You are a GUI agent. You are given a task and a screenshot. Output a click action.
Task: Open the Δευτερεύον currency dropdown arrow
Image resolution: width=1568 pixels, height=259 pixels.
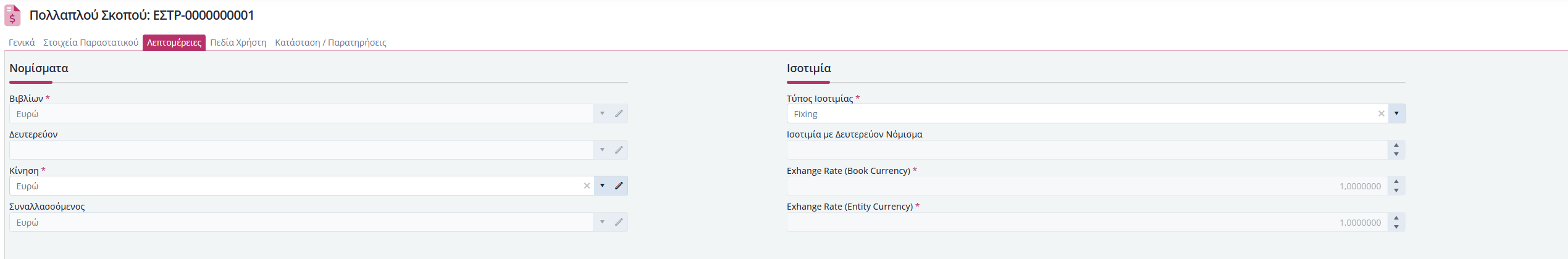point(602,150)
